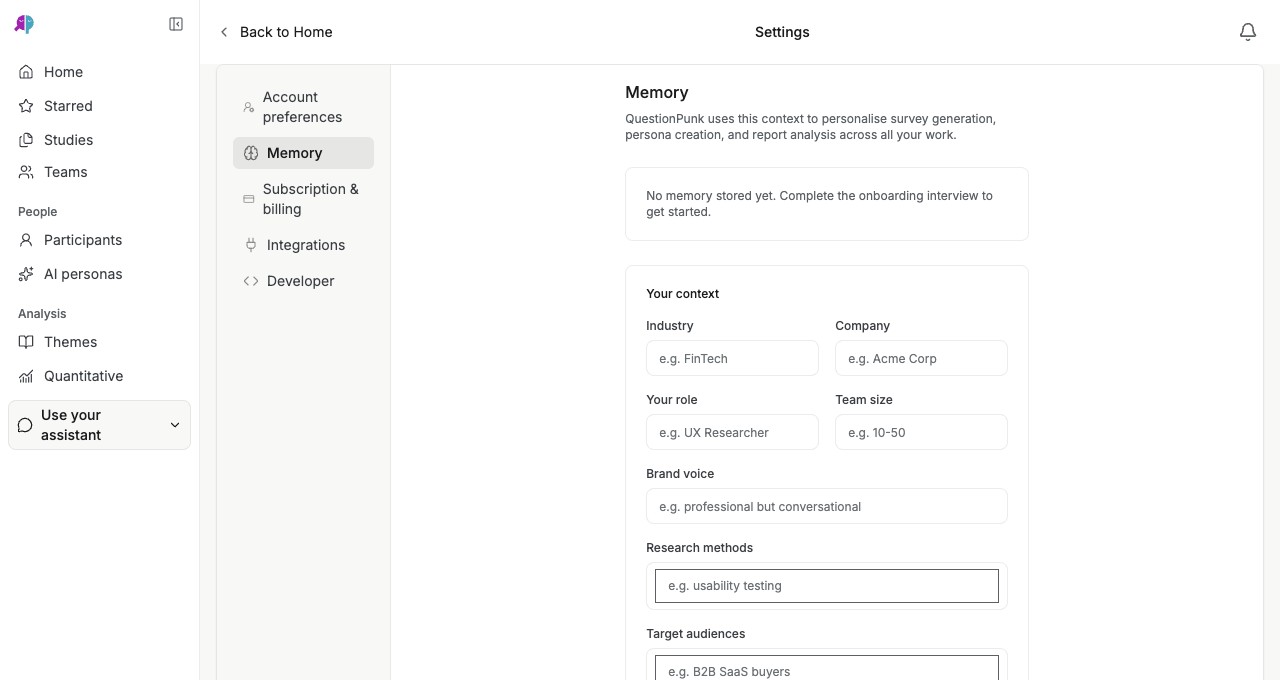1280x680 pixels.
Task: Focus the Brand voice input
Action: (827, 506)
